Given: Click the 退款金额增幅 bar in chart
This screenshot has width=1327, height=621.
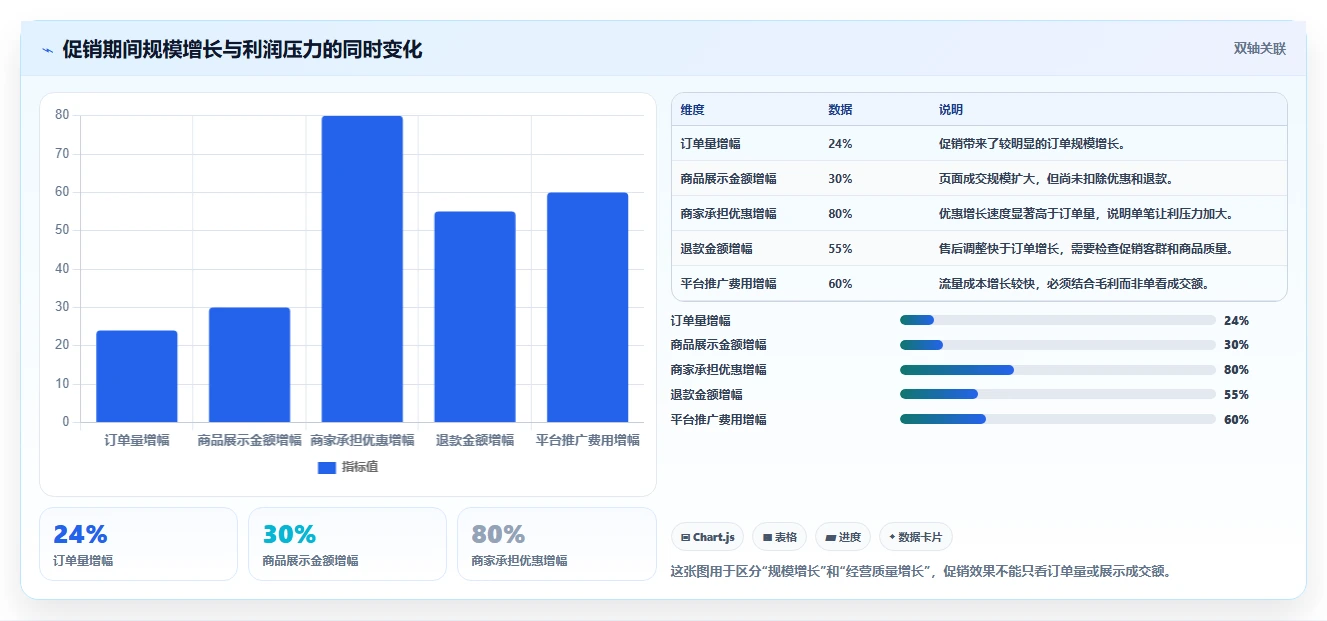Looking at the screenshot, I should click(475, 317).
